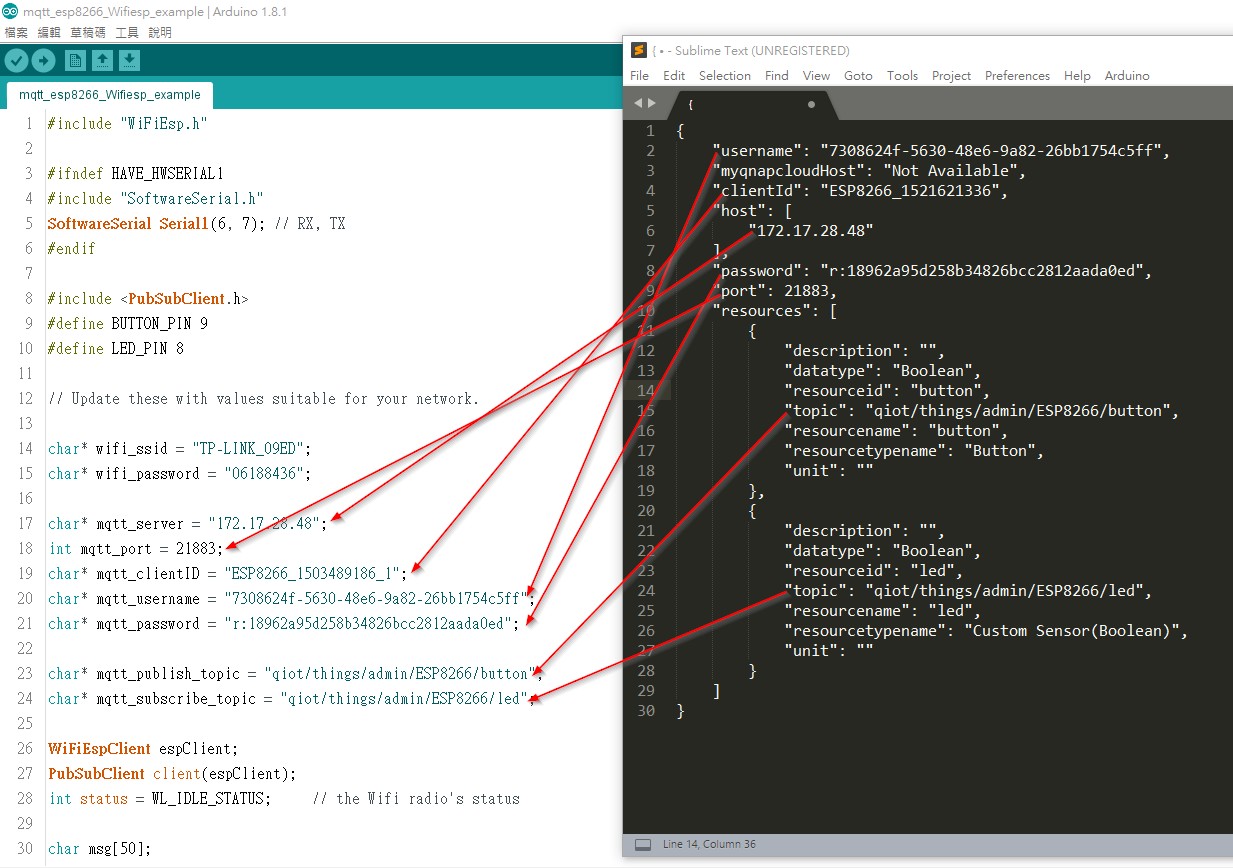The width and height of the screenshot is (1233, 868).
Task: Open the Help menu in Sublime Text
Action: pos(1077,76)
